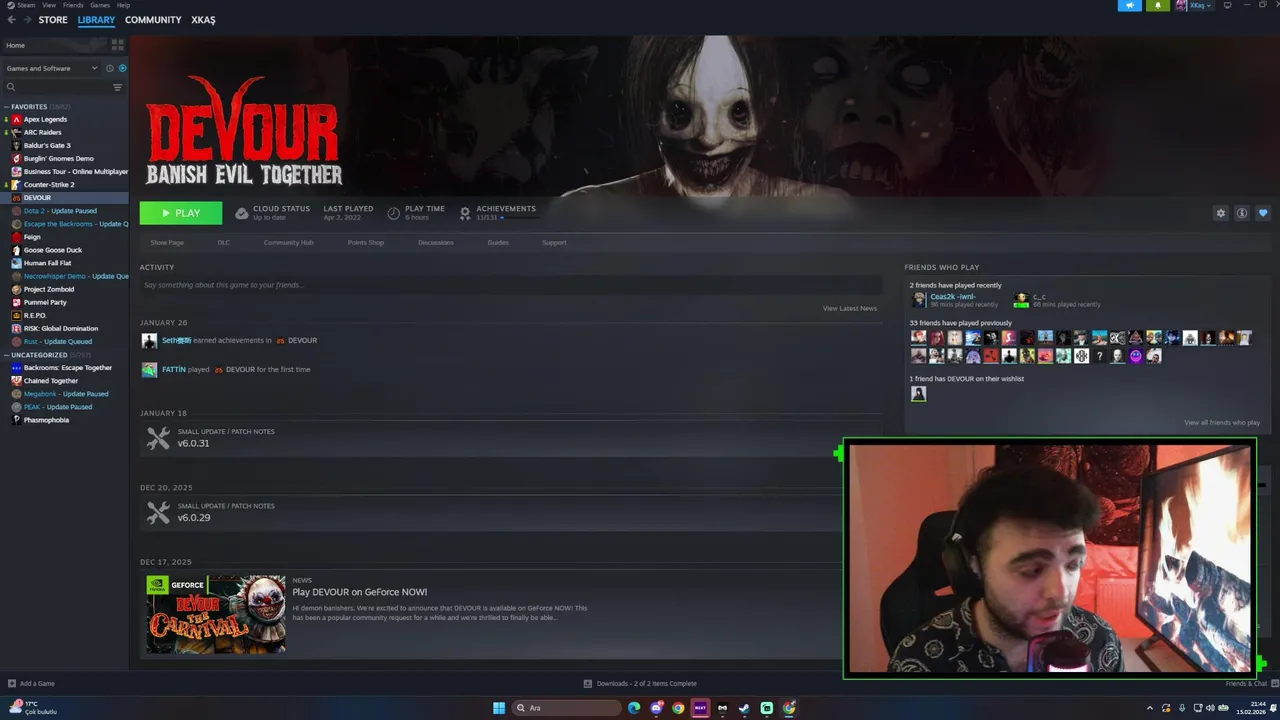
Task: Toggle the ready-to-play filter icon
Action: (x=122, y=68)
